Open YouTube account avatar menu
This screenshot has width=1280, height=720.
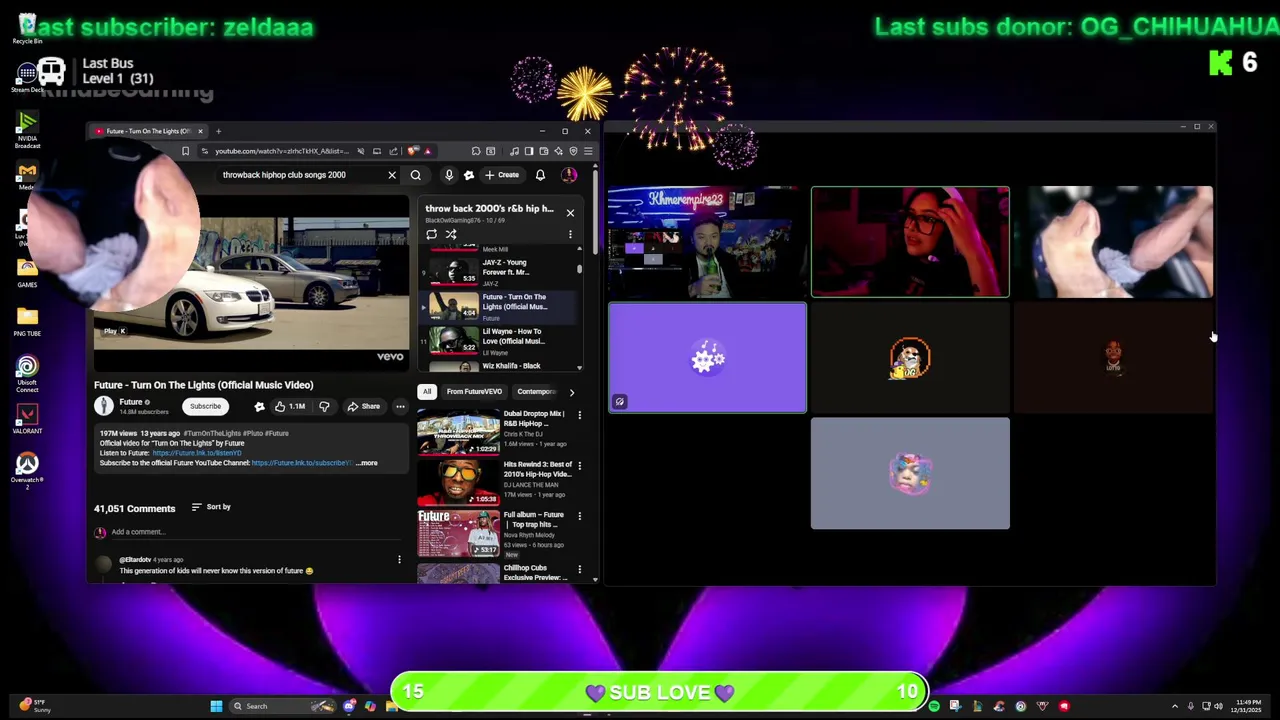tap(569, 175)
